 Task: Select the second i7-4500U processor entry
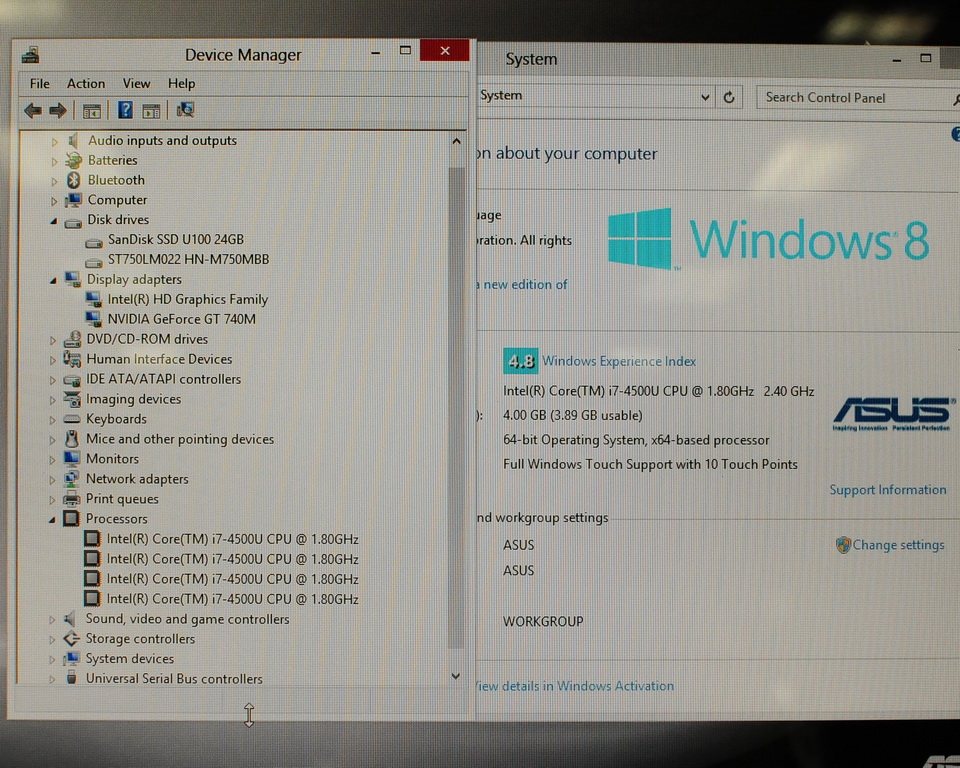coord(233,559)
